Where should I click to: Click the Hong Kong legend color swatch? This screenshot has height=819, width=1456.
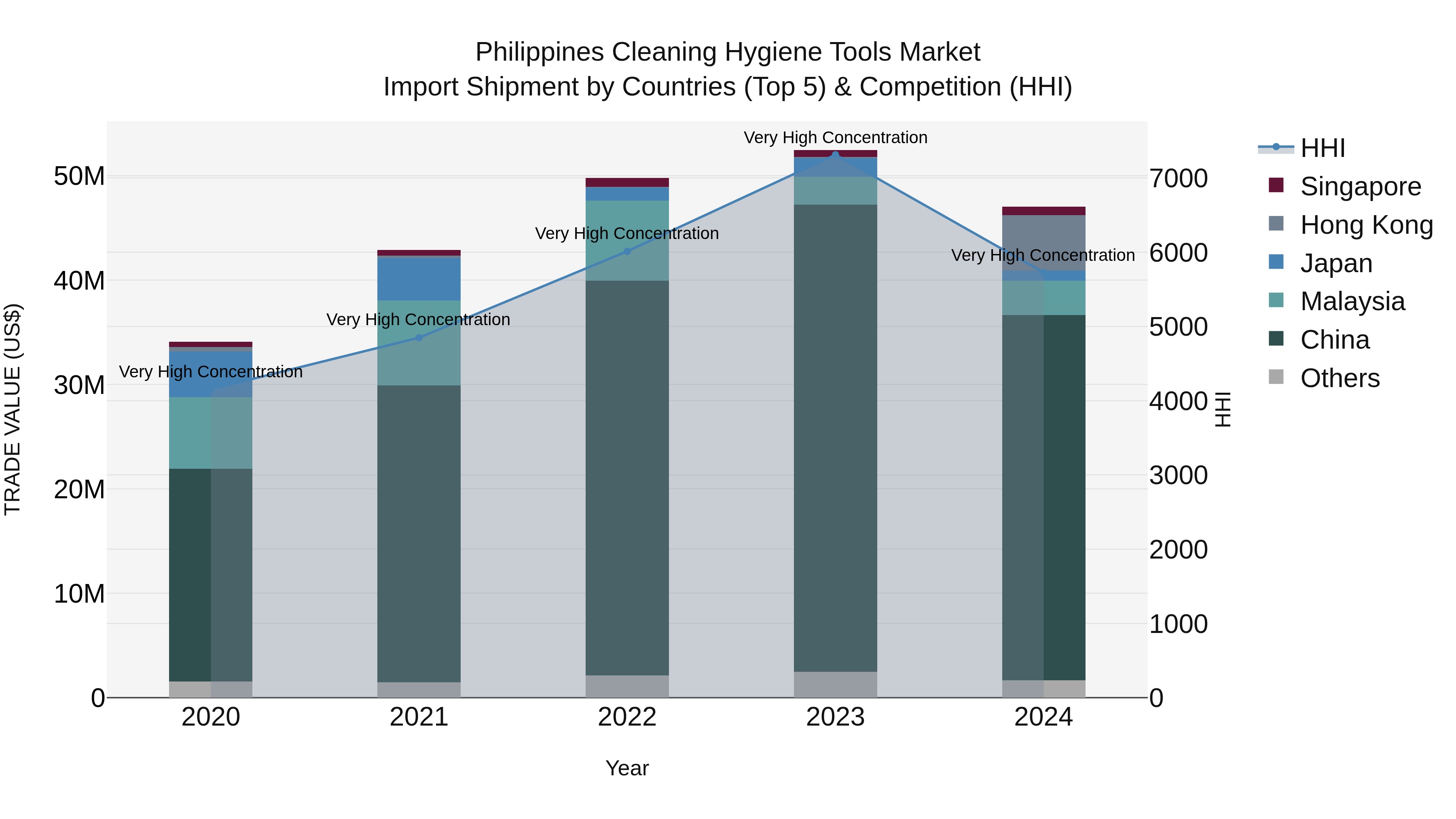coord(1276,224)
